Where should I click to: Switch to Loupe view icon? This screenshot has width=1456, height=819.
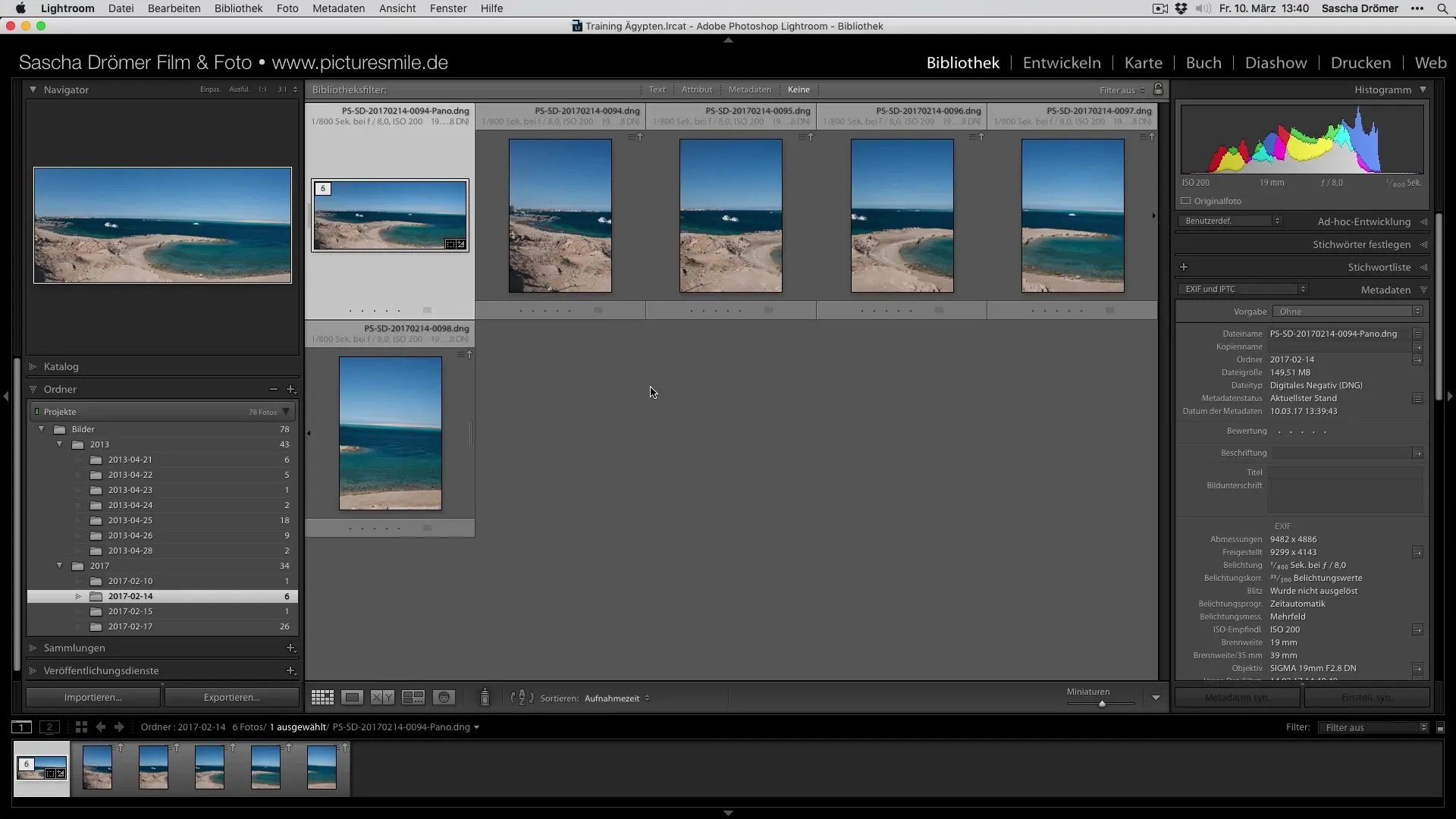(352, 698)
